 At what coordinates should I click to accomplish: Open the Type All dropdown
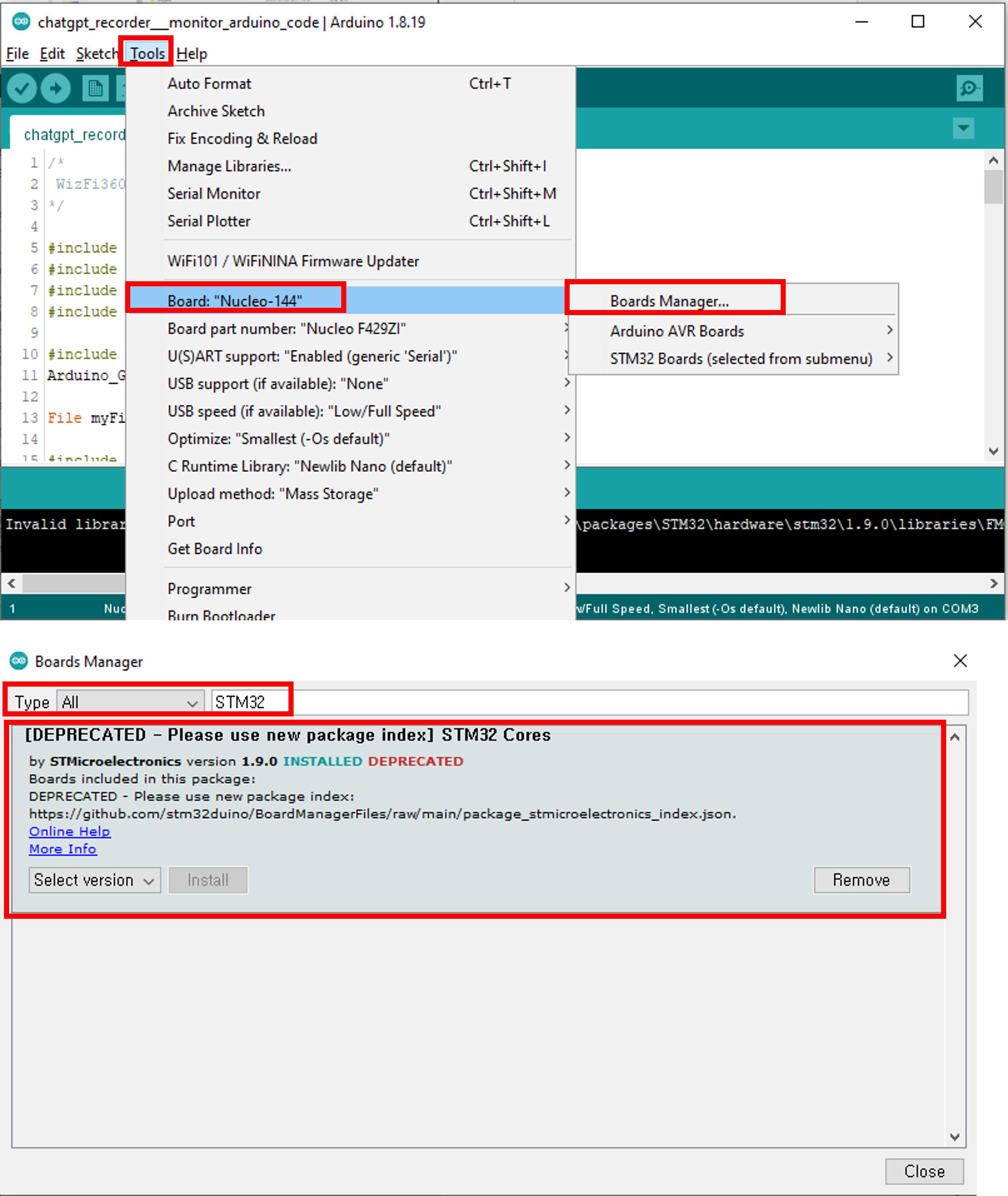[x=130, y=702]
